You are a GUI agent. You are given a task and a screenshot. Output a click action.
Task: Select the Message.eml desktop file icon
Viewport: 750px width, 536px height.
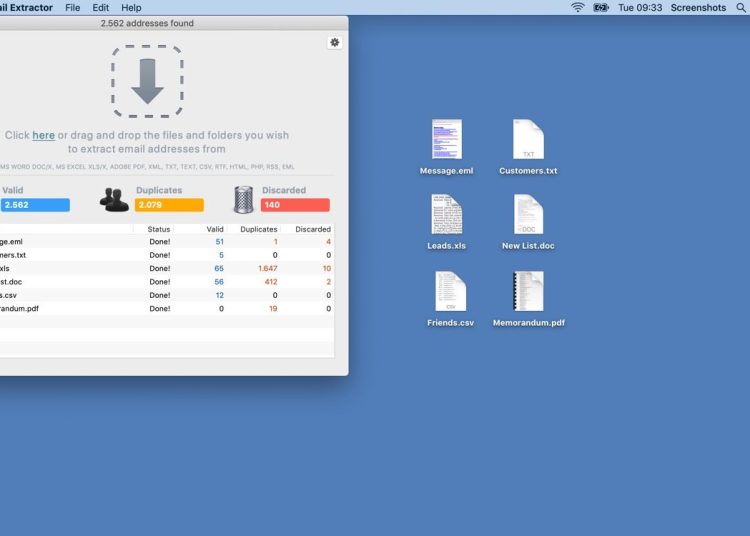click(446, 140)
